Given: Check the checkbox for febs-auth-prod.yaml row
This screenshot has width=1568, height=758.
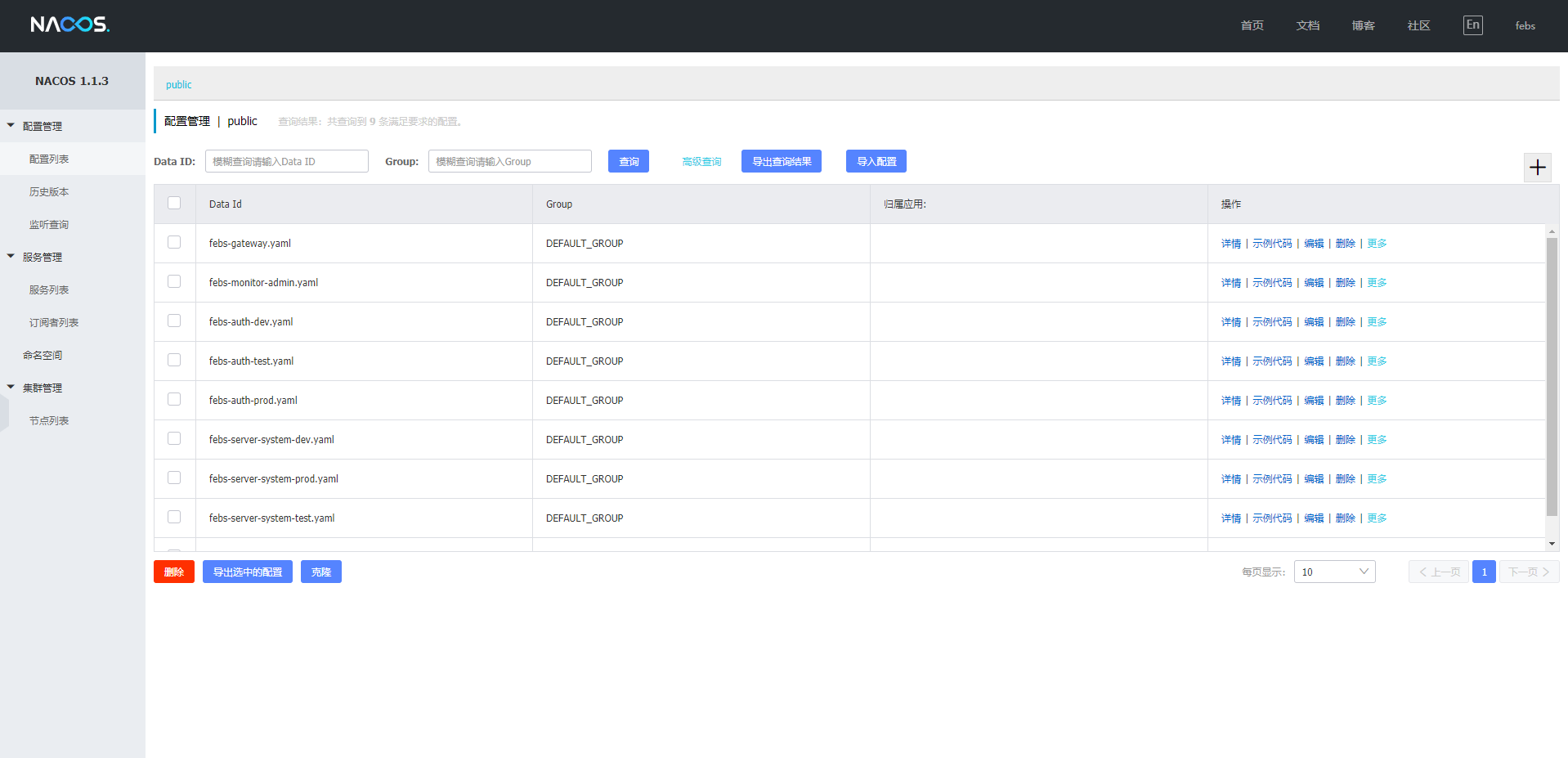Looking at the screenshot, I should (174, 398).
